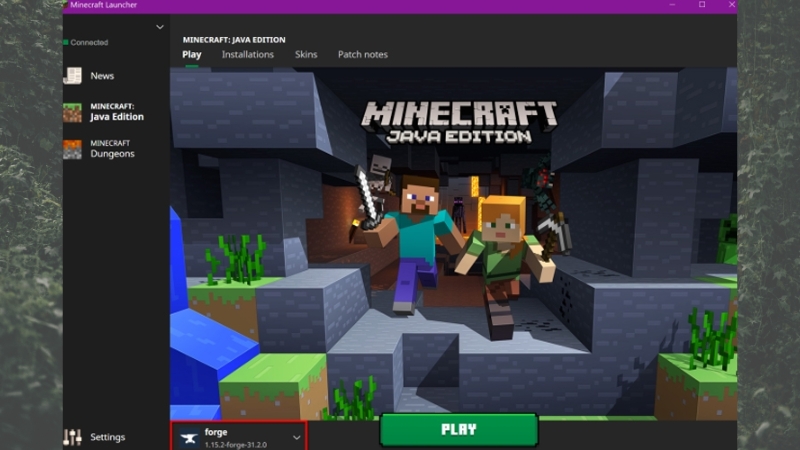
Task: Maximize the Minecraft Launcher window
Action: click(x=701, y=5)
